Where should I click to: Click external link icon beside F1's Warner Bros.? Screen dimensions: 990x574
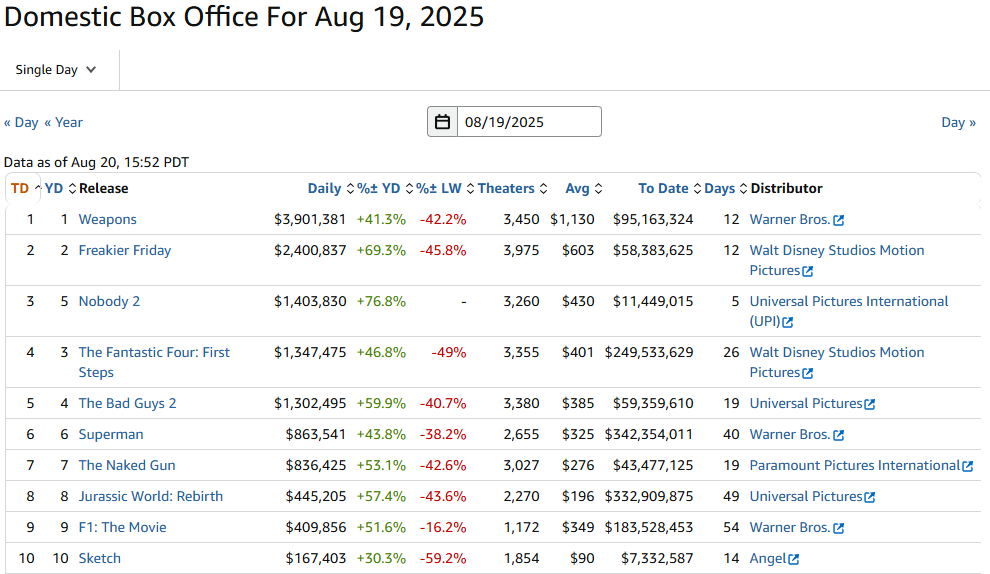tap(838, 529)
